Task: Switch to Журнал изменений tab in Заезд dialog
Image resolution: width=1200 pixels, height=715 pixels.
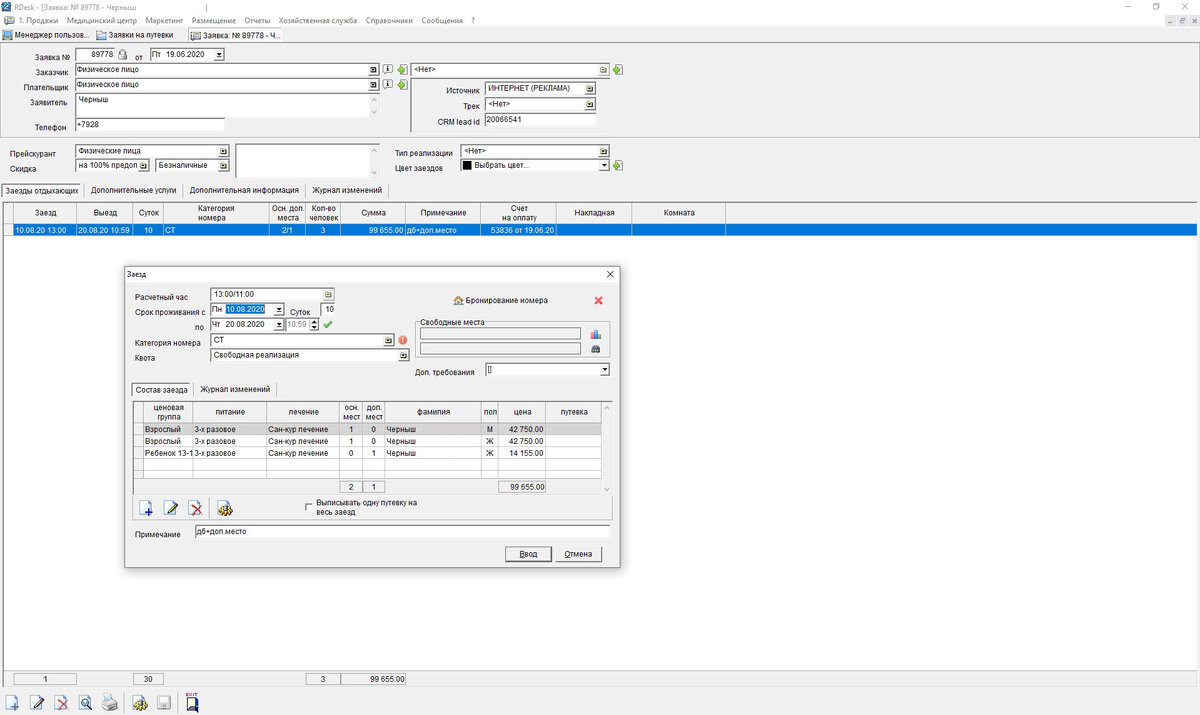Action: [234, 389]
